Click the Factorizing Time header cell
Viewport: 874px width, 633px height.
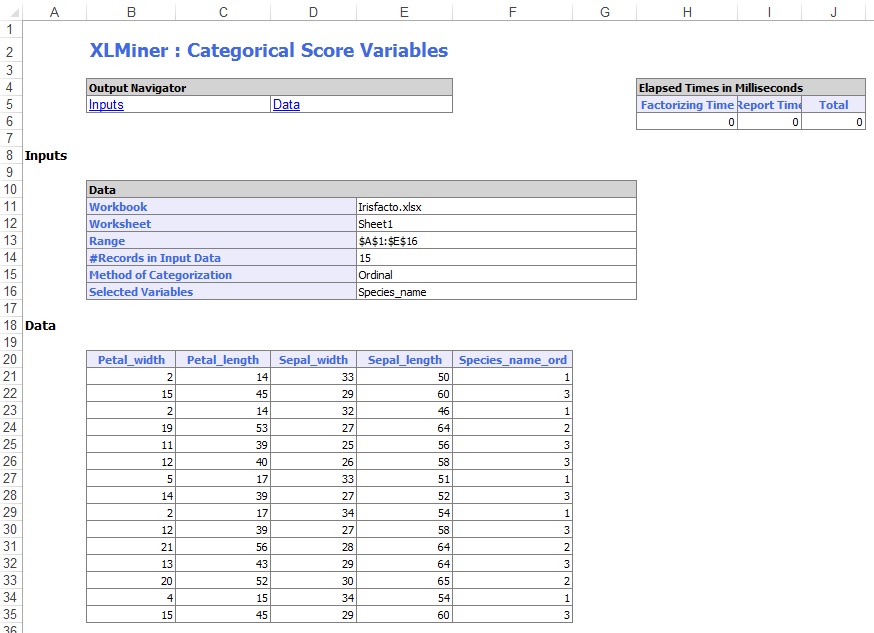[686, 105]
